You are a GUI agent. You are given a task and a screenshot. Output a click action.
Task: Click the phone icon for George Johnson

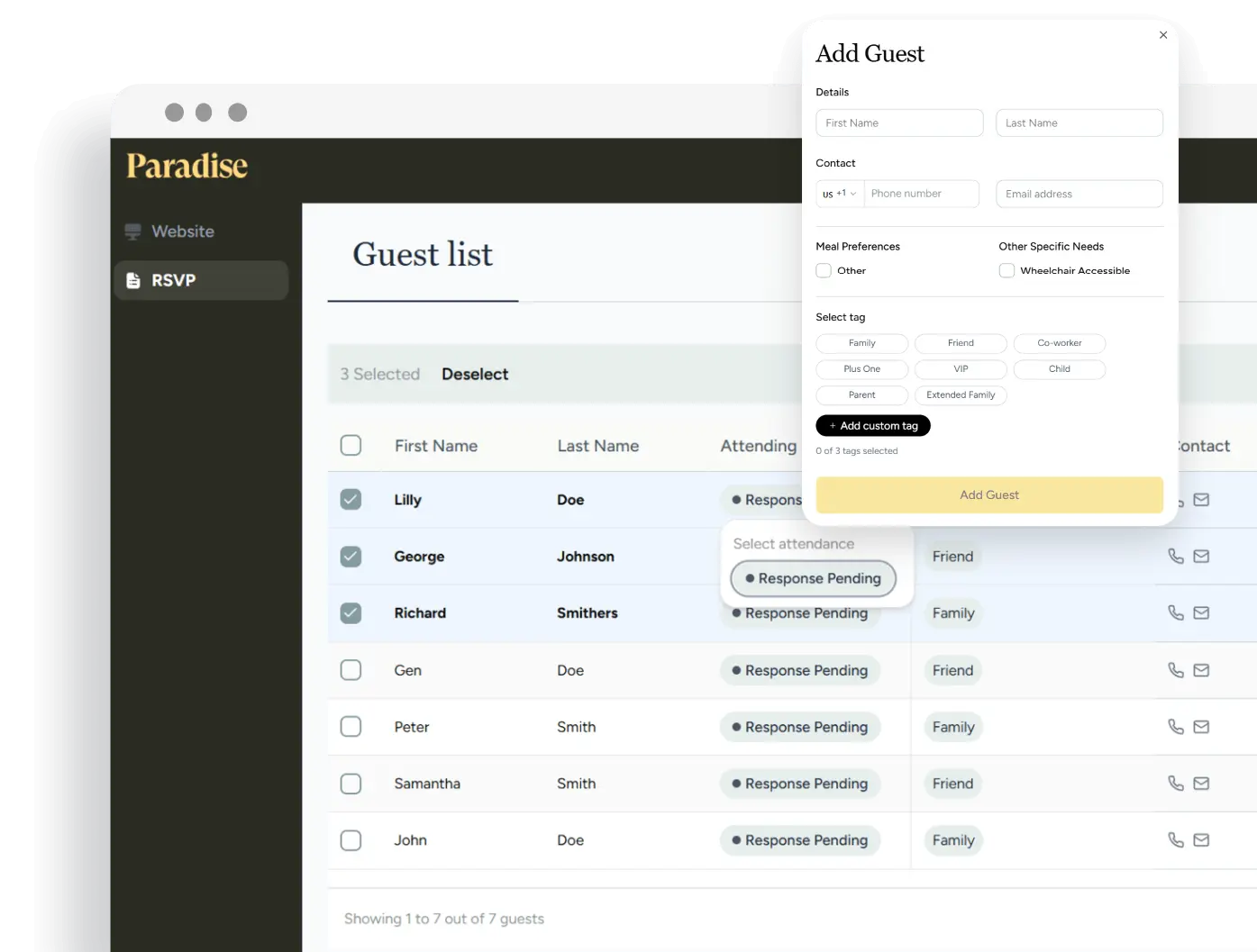click(x=1176, y=557)
